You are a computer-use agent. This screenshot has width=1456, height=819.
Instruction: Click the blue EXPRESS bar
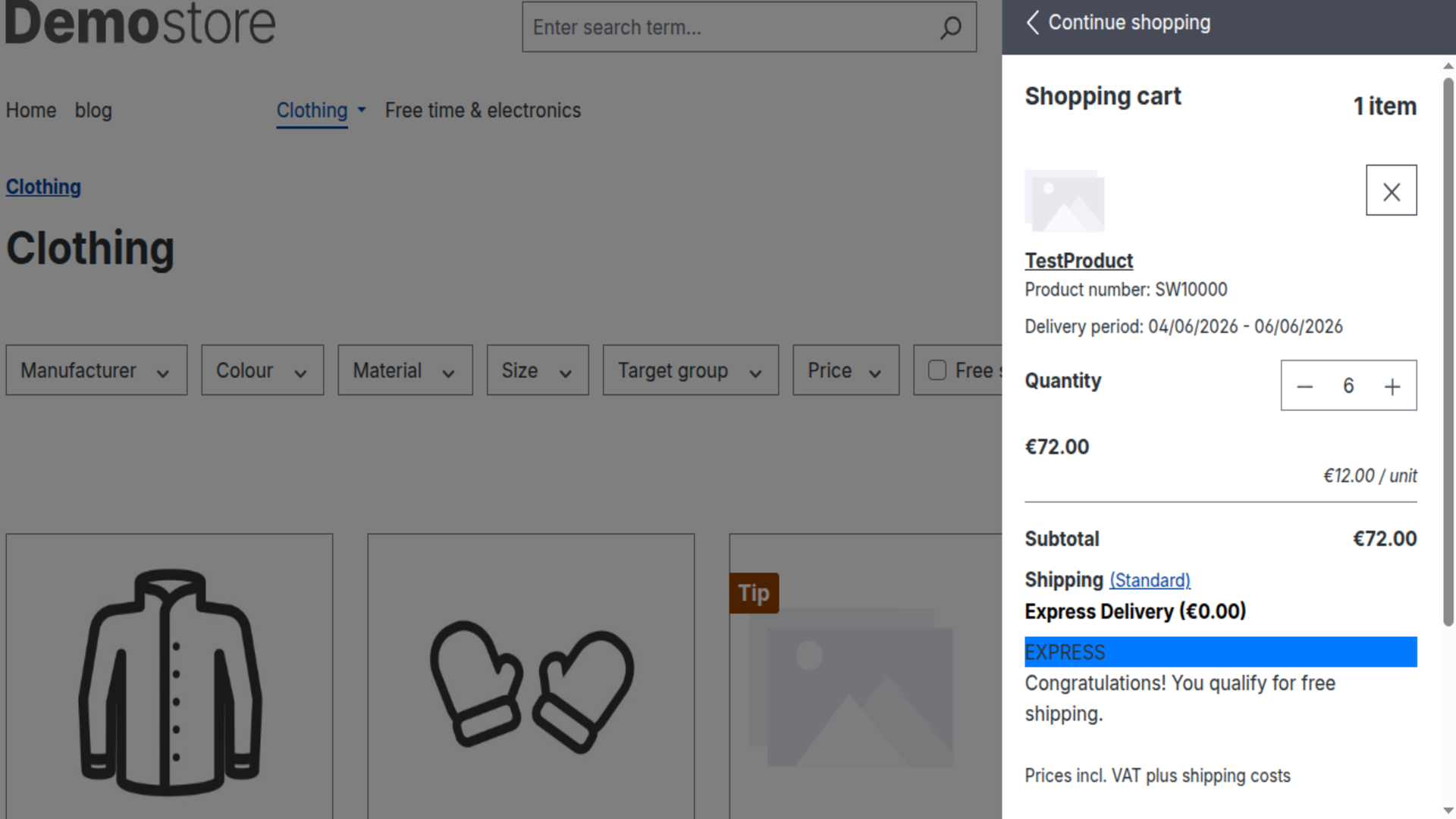pos(1220,651)
